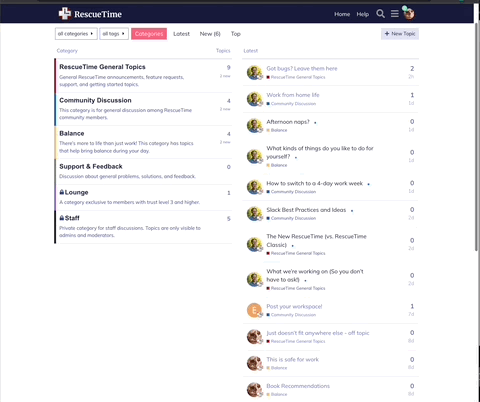
Task: Go to Home in the header
Action: coord(342,14)
